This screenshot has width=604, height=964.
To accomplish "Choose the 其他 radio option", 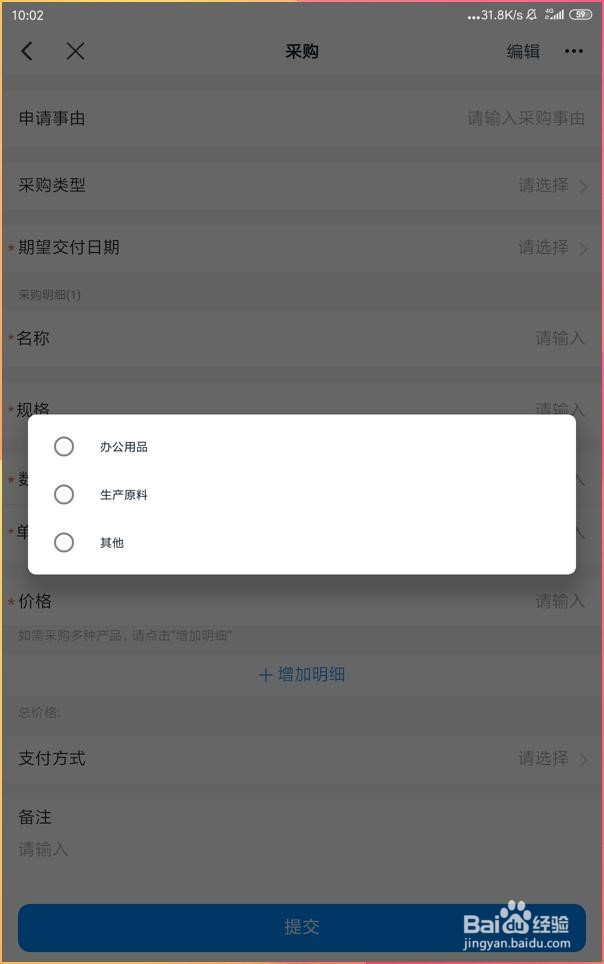I will tap(64, 542).
